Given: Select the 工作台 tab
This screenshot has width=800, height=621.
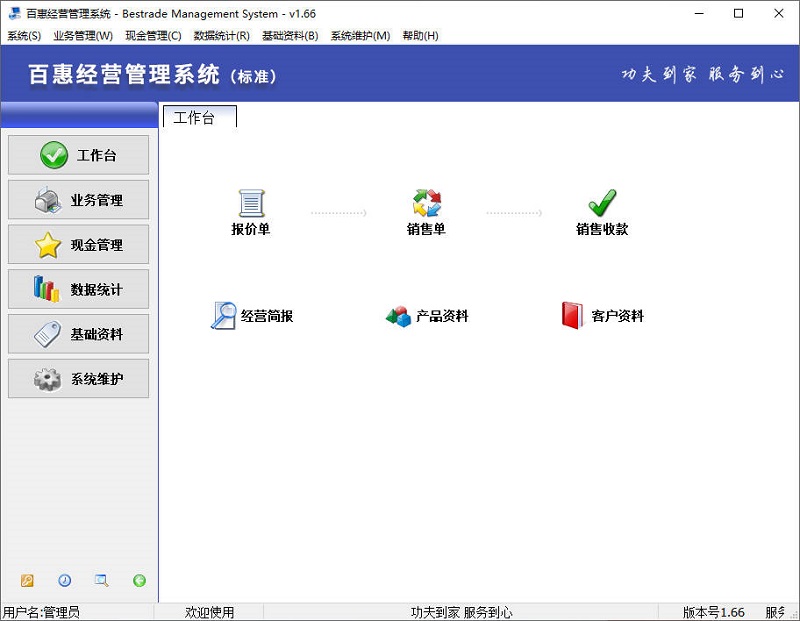Looking at the screenshot, I should click(199, 117).
